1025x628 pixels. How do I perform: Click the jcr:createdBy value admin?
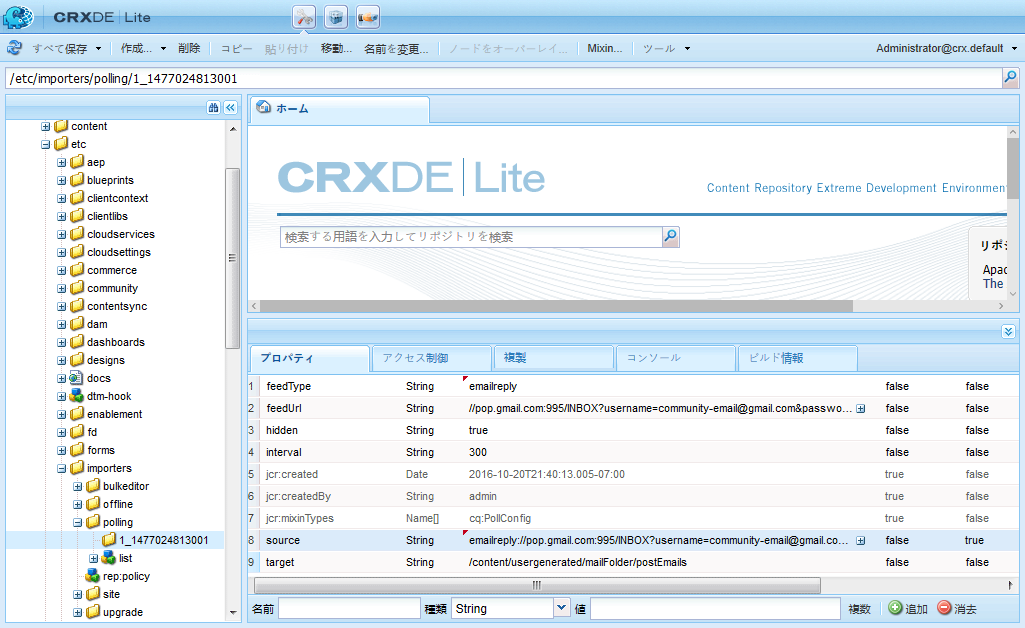(x=483, y=496)
